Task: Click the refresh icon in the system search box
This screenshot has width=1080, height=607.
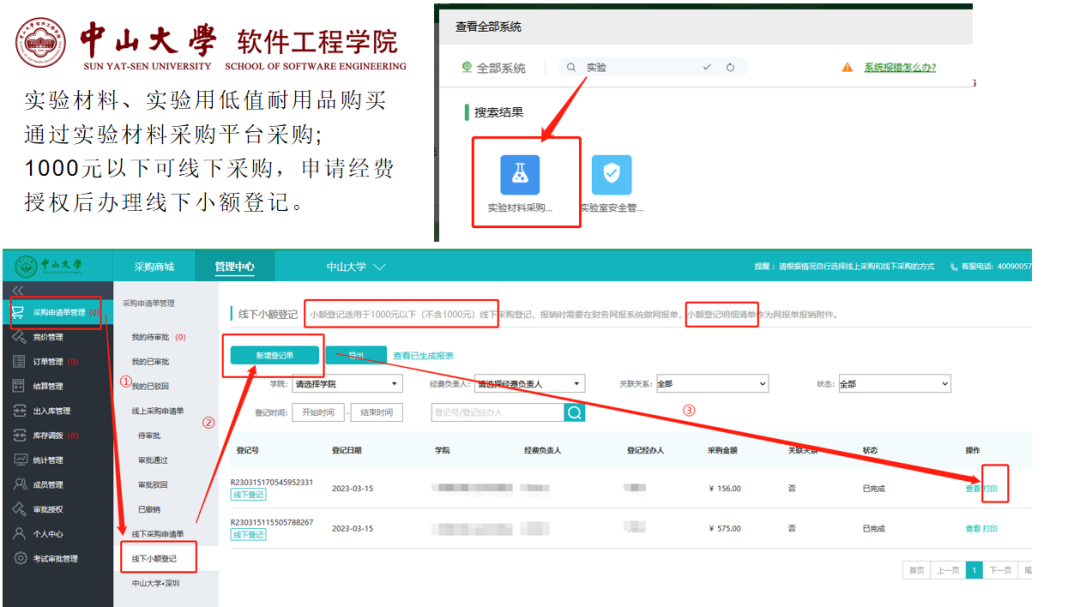Action: point(731,67)
